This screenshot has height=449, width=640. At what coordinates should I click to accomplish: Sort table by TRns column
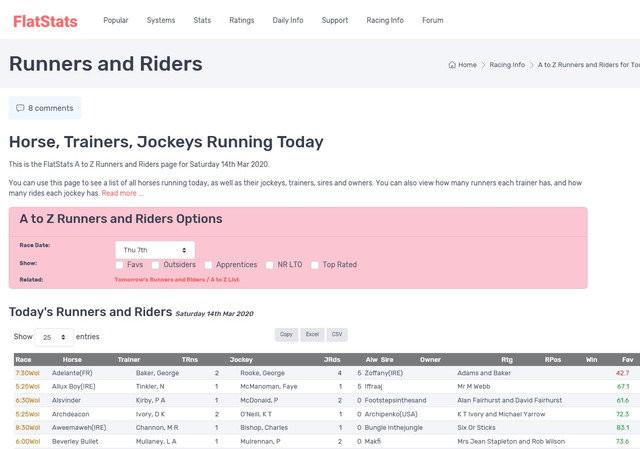pyautogui.click(x=190, y=360)
